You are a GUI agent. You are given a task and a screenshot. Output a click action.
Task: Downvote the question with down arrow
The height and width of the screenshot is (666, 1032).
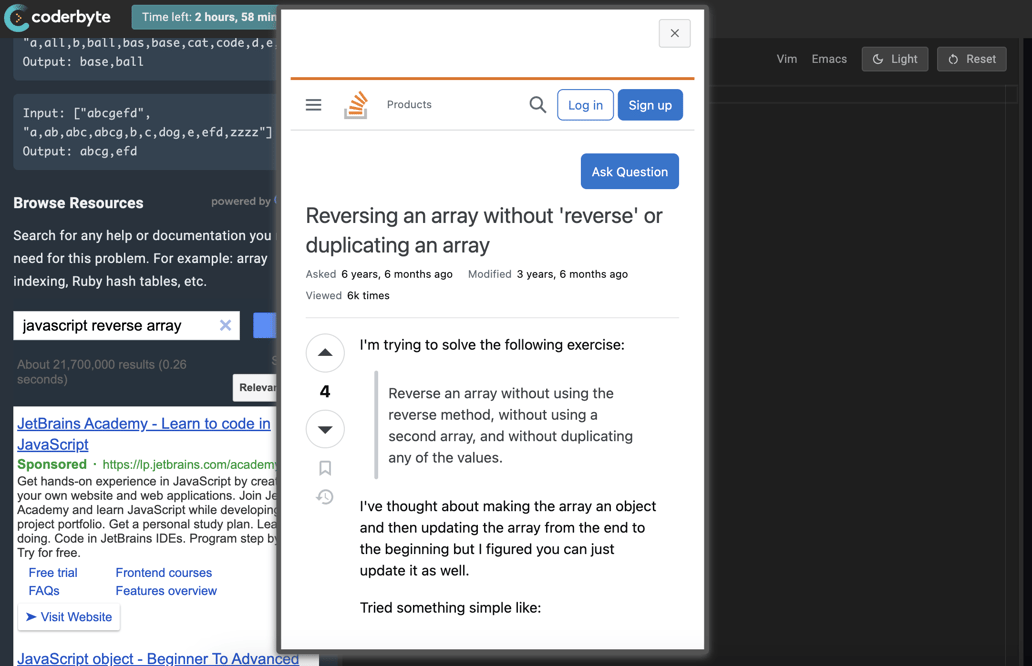(325, 429)
